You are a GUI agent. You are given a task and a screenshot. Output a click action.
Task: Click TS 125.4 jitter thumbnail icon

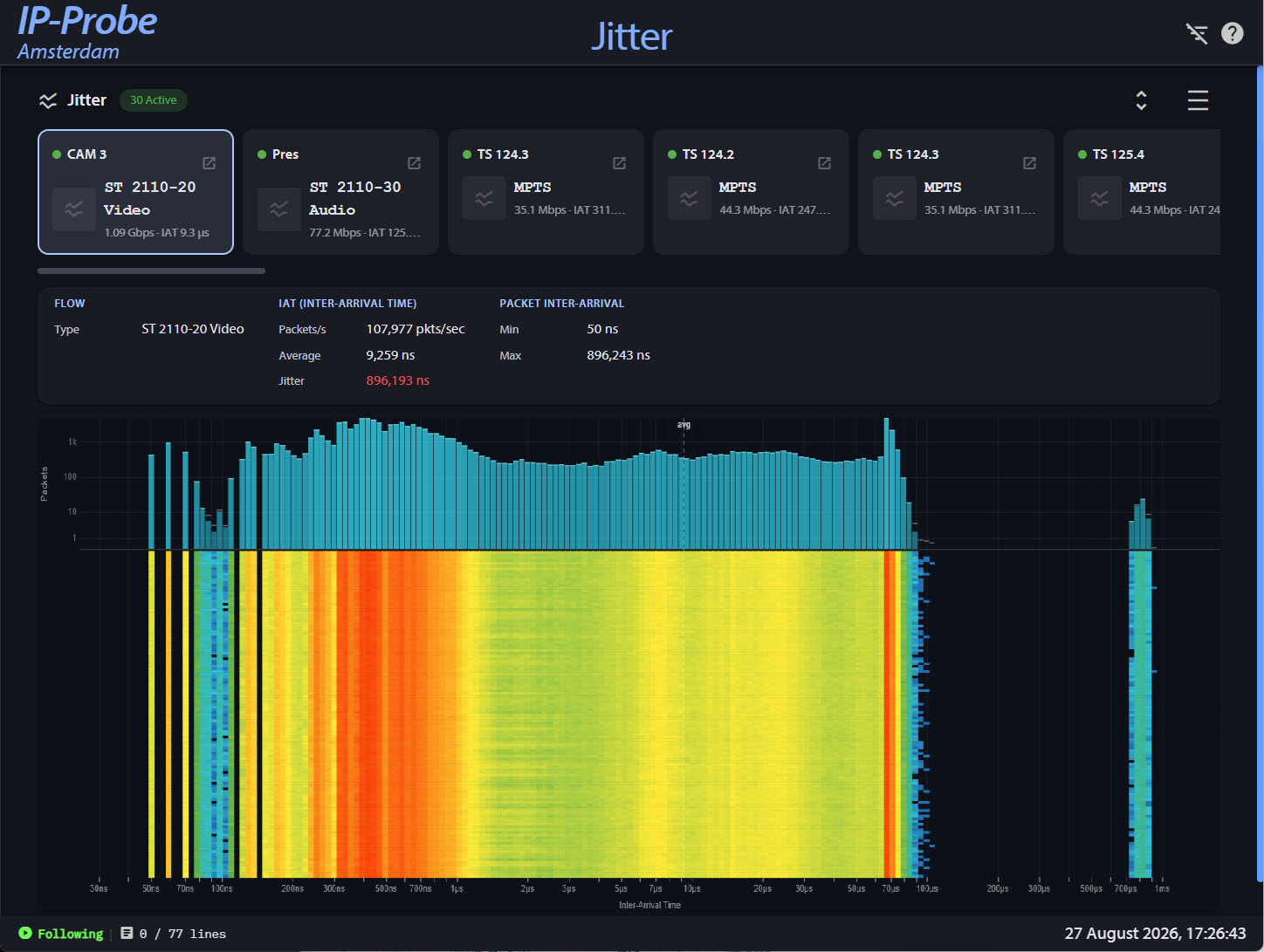tap(1100, 198)
